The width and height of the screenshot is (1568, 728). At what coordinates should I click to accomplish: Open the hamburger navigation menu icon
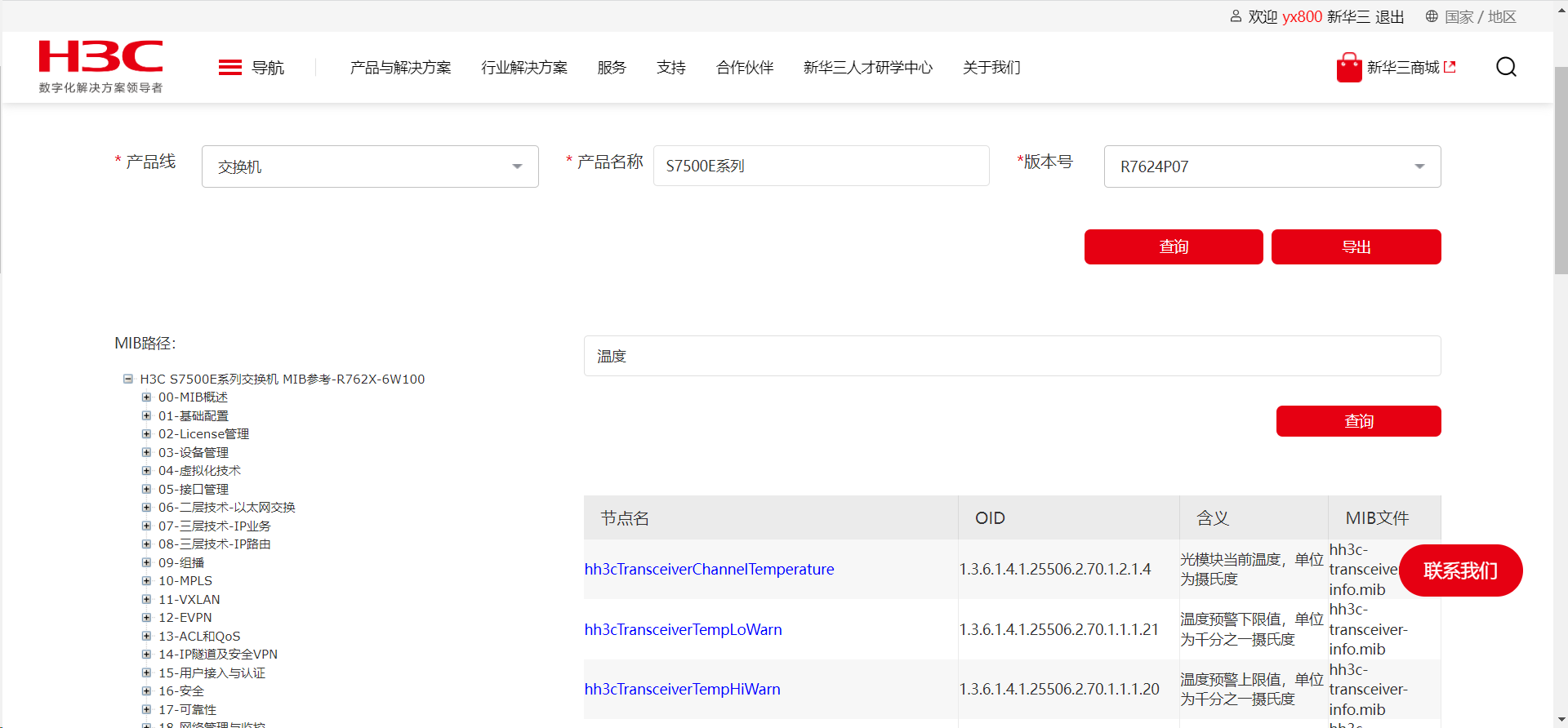[x=230, y=68]
